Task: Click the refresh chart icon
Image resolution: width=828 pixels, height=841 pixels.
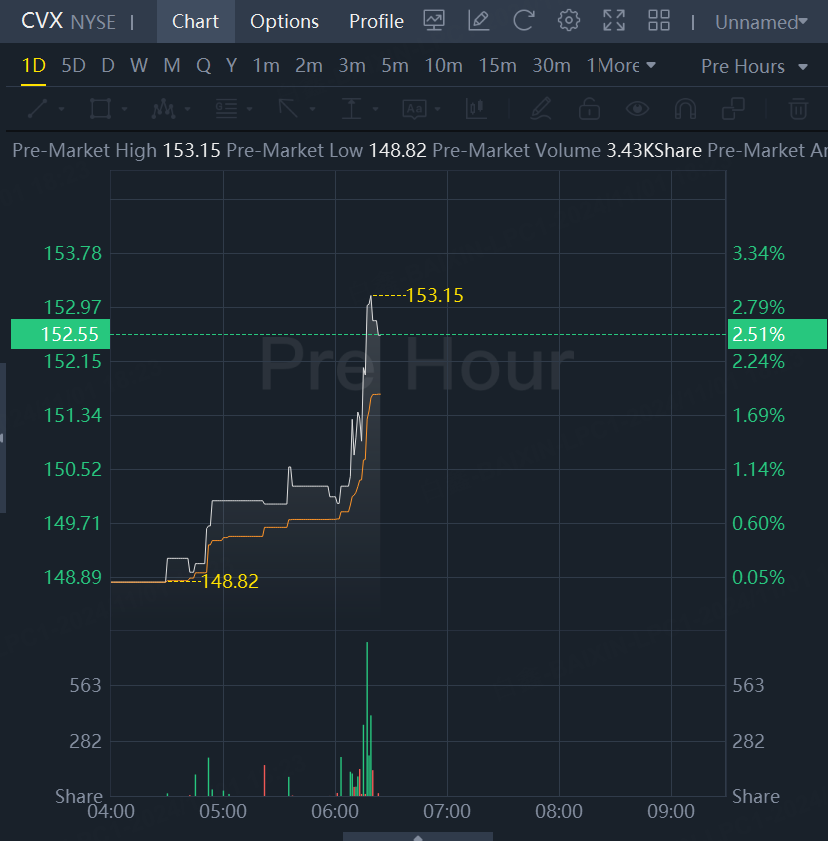Action: coord(523,21)
